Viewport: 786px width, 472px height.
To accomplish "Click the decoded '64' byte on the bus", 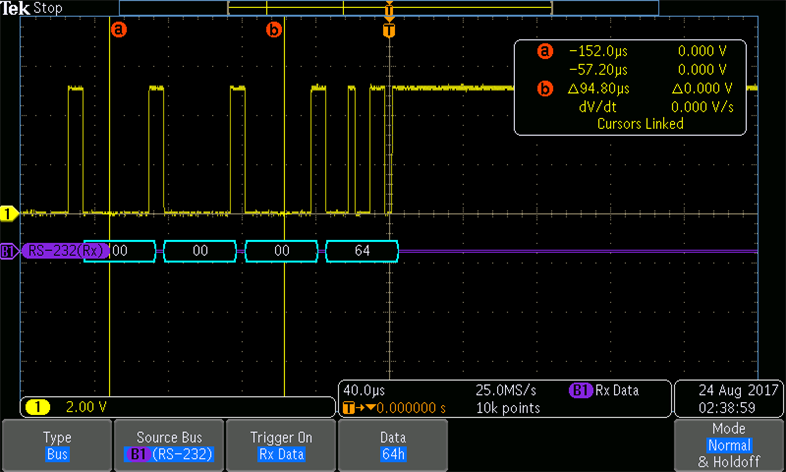I will coord(362,250).
